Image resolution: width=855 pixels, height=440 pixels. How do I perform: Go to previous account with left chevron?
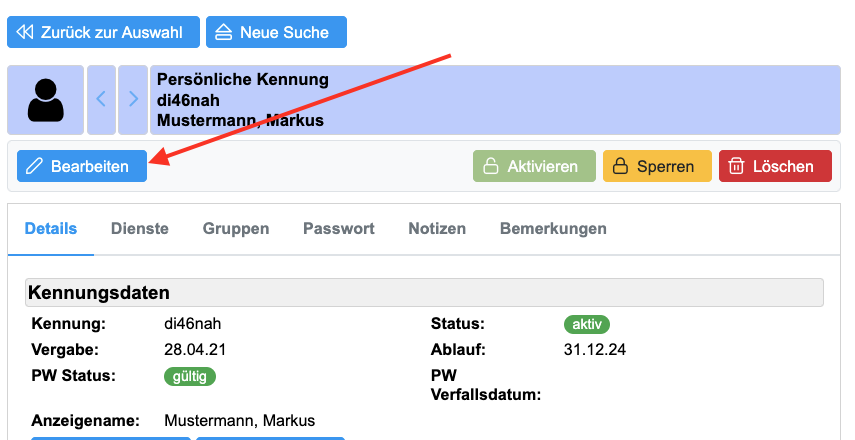tap(101, 100)
